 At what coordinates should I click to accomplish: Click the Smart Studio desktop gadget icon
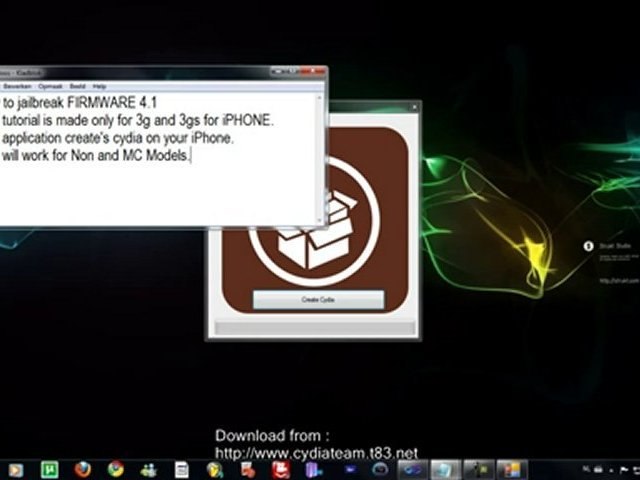[x=588, y=246]
